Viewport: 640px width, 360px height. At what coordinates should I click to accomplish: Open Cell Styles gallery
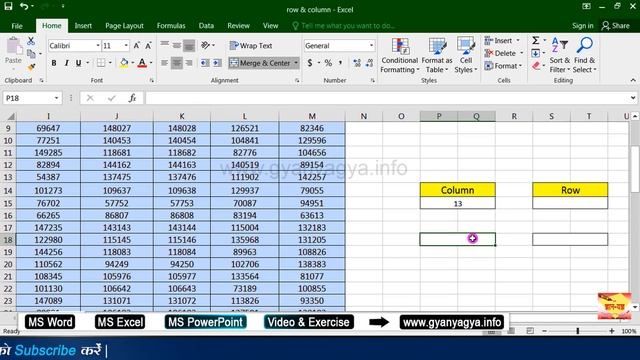point(466,56)
